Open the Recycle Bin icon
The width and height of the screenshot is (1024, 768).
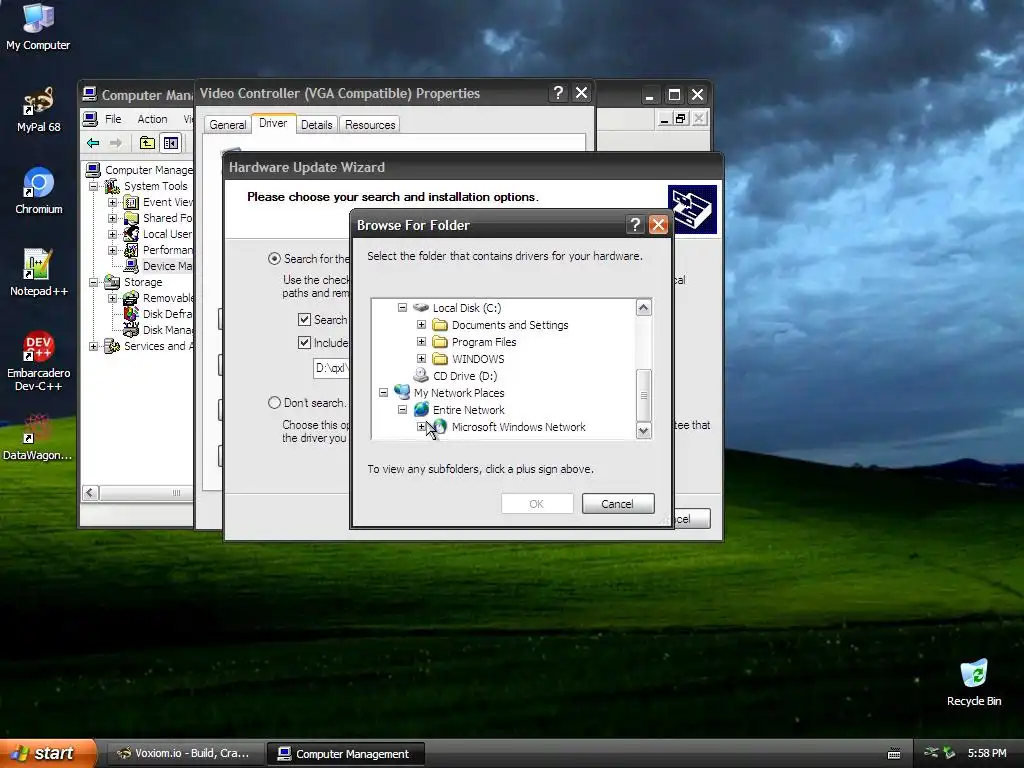click(974, 683)
